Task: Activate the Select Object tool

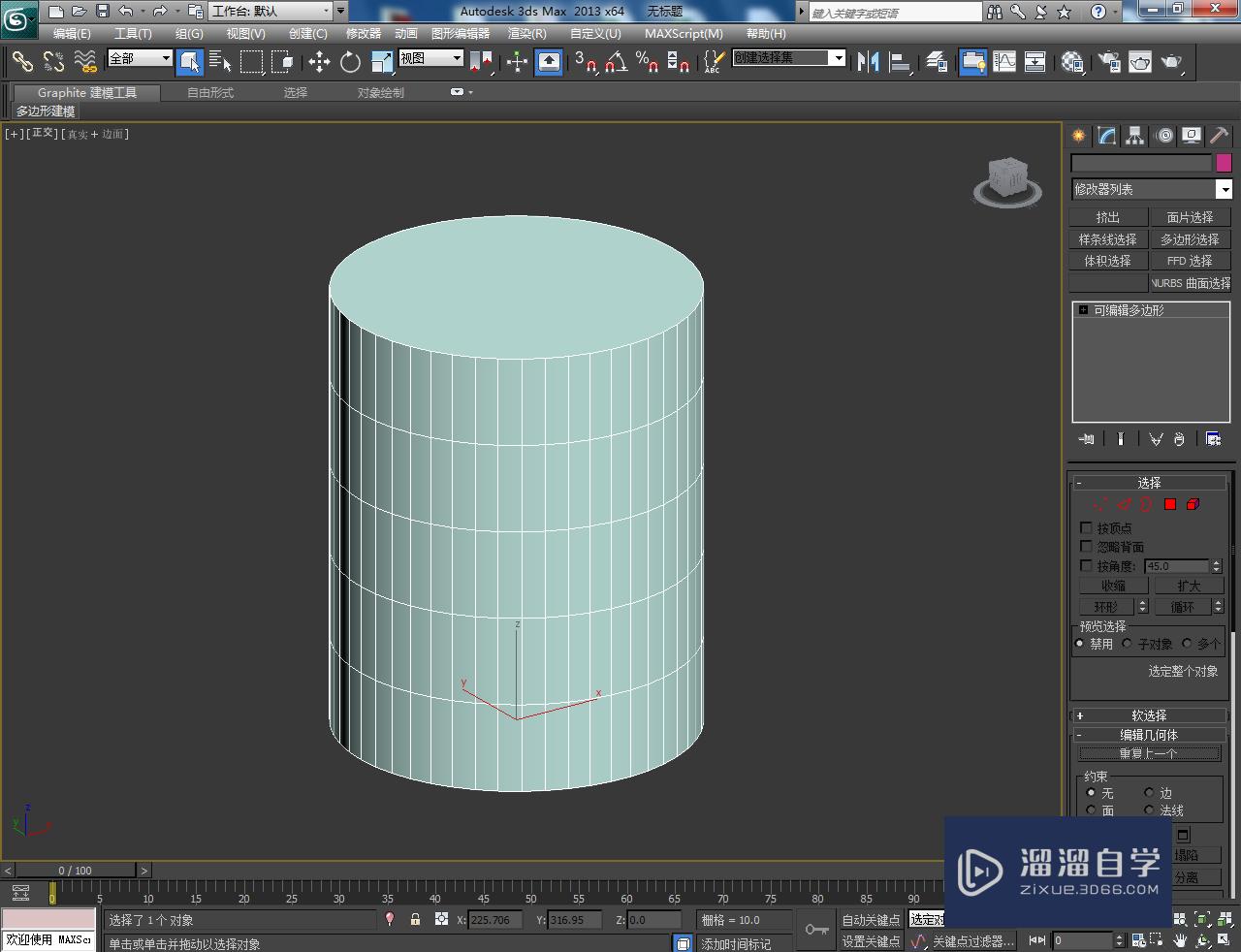Action: [x=190, y=62]
